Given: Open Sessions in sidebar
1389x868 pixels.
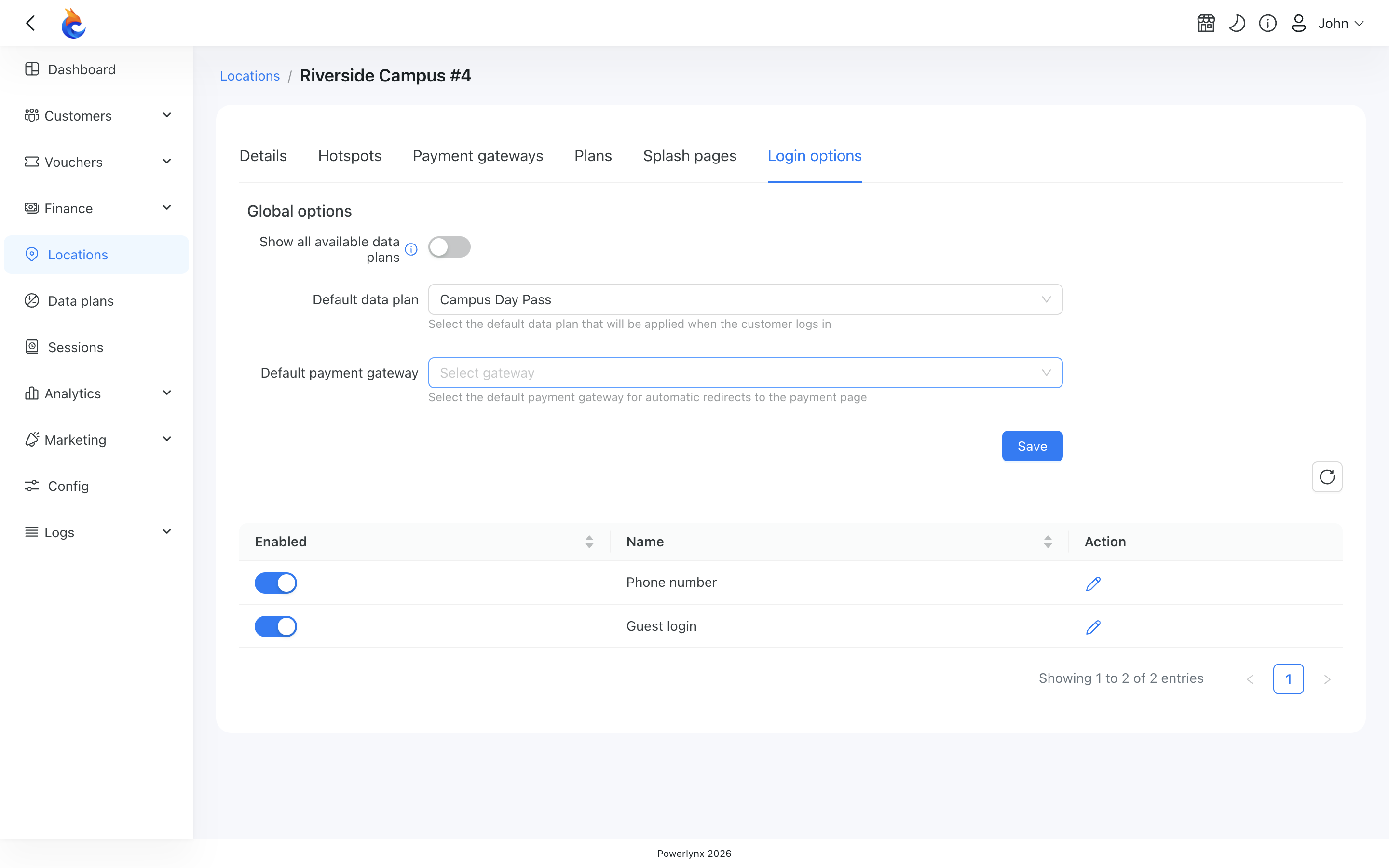Looking at the screenshot, I should tap(96, 347).
